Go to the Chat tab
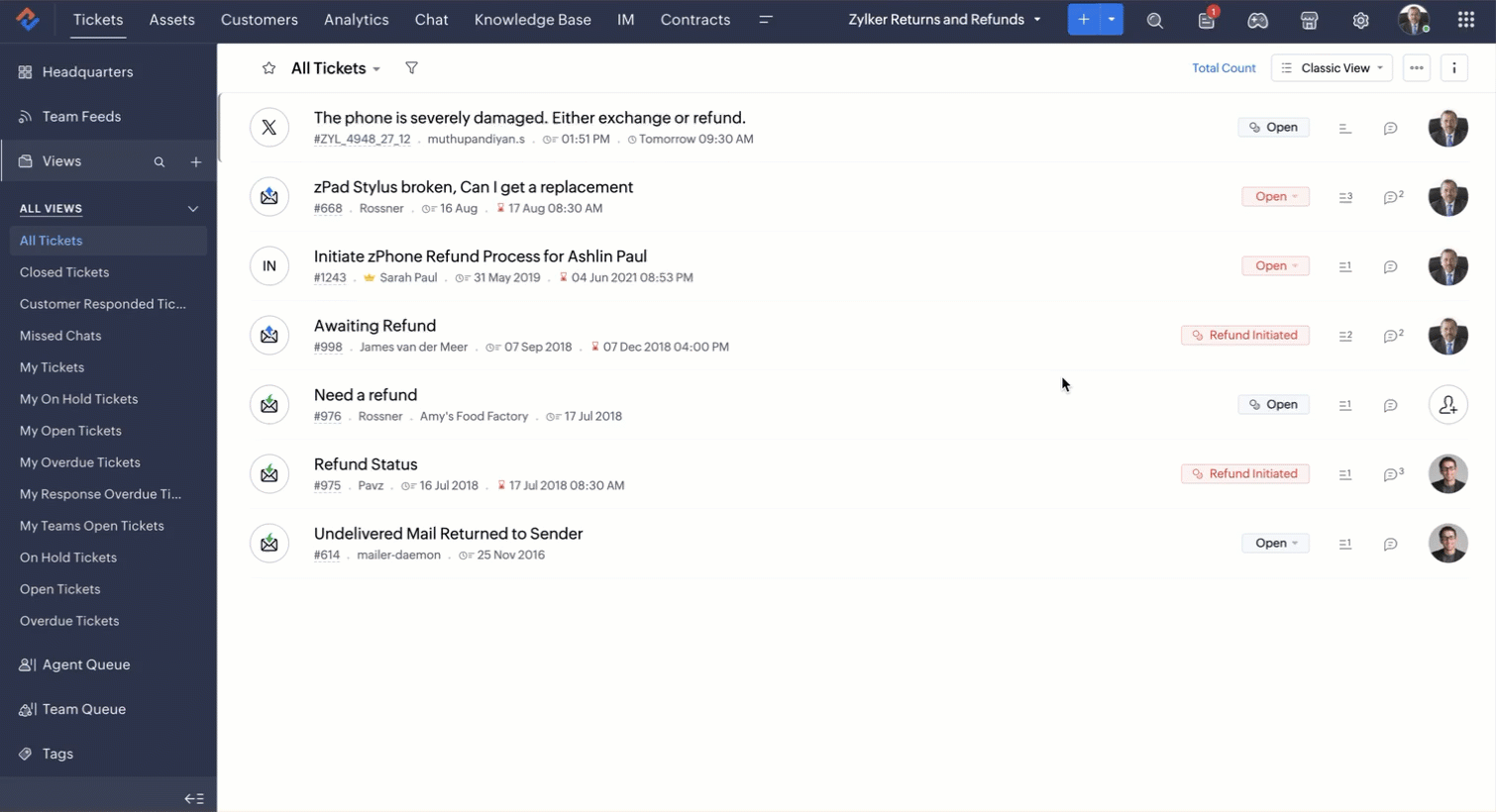This screenshot has height=812, width=1496. coord(431,20)
